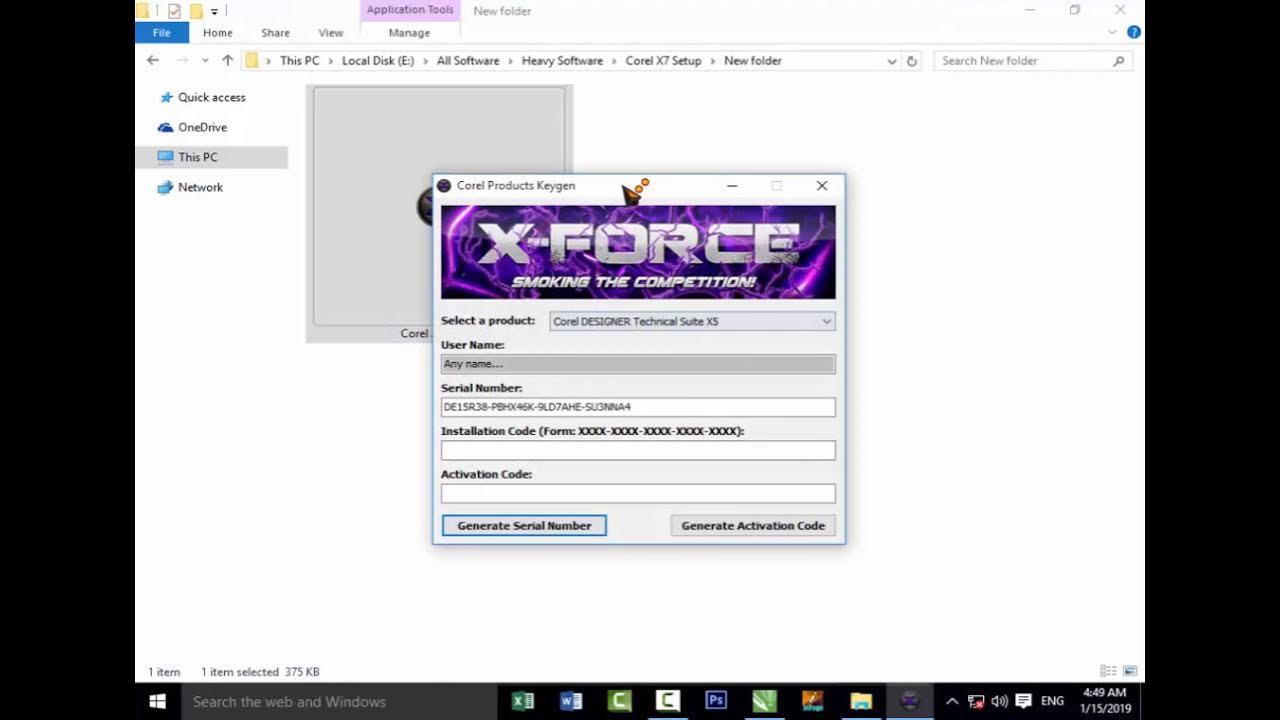
Task: Open Word from the taskbar
Action: (571, 701)
